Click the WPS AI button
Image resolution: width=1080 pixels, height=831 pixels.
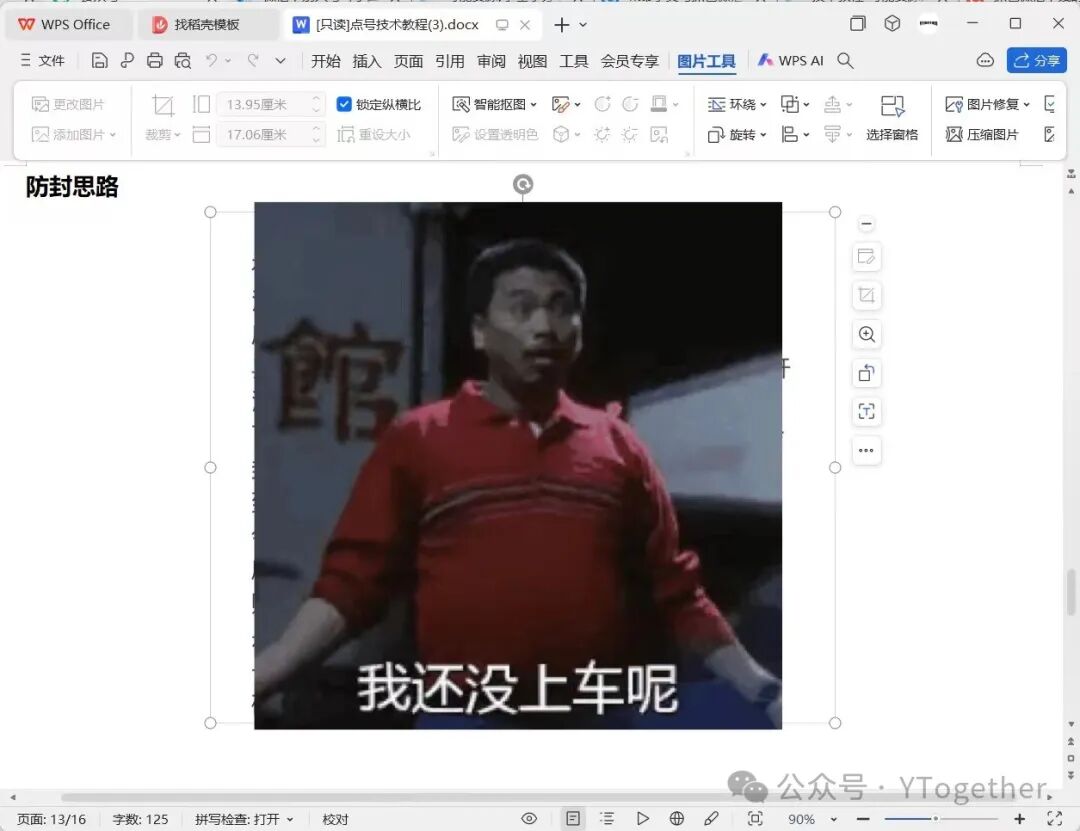pyautogui.click(x=790, y=61)
